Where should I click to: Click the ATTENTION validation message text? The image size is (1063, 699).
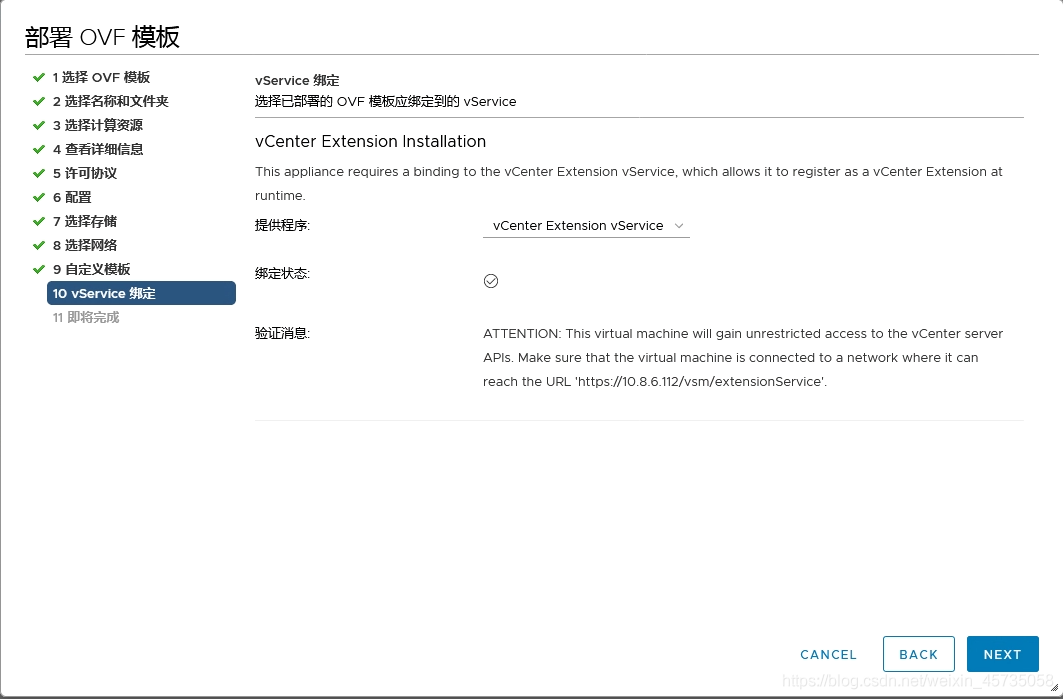(743, 357)
